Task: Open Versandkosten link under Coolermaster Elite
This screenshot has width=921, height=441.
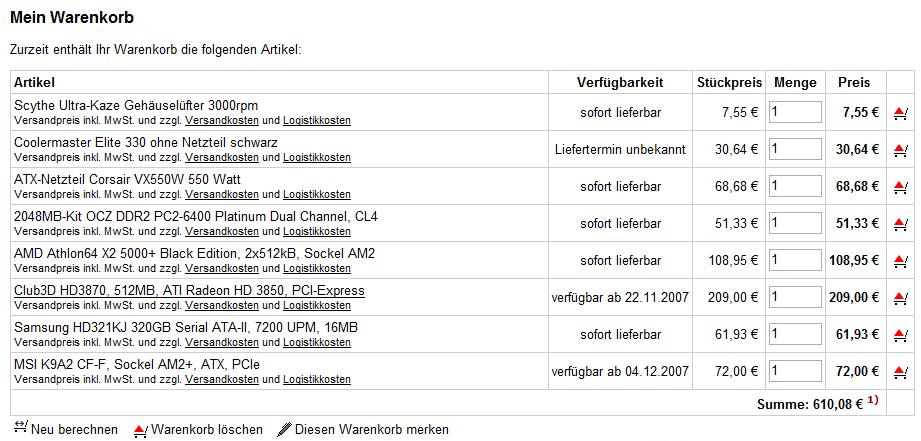Action: (x=222, y=157)
